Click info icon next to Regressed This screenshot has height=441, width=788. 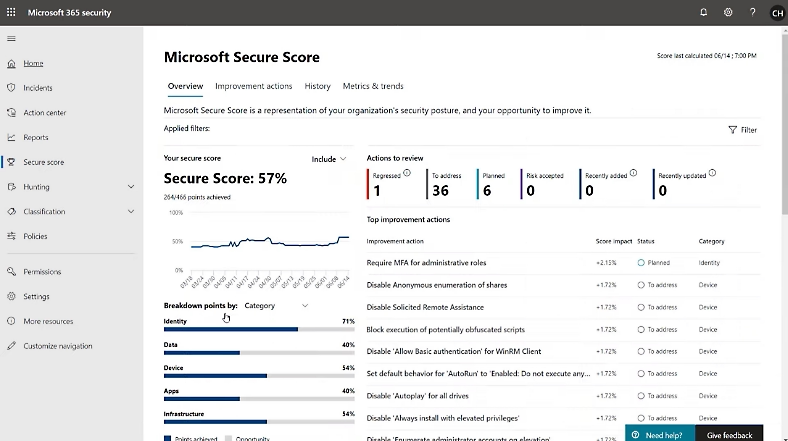pos(406,173)
